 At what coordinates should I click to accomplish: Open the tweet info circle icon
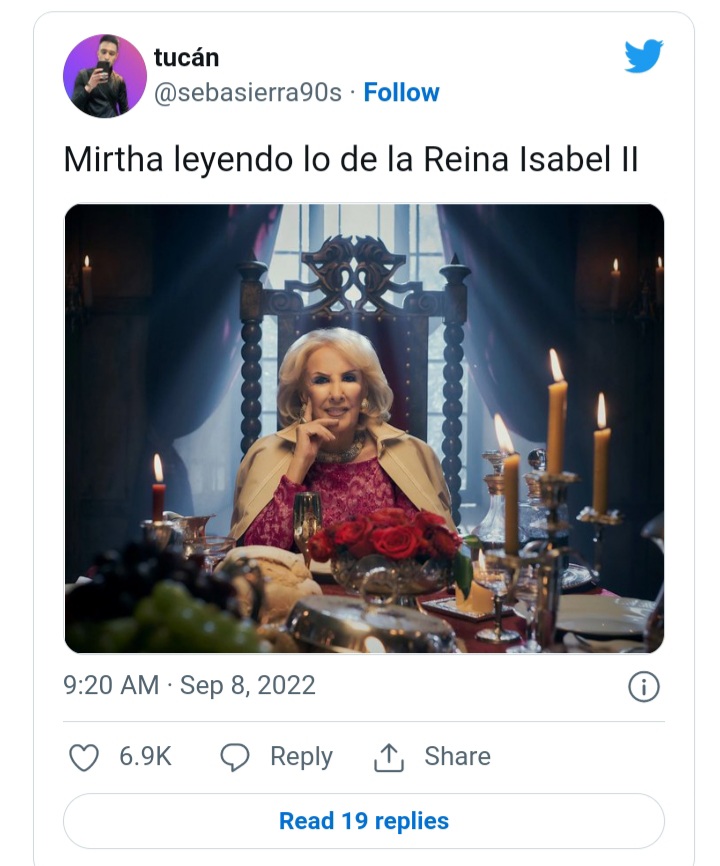click(x=643, y=686)
